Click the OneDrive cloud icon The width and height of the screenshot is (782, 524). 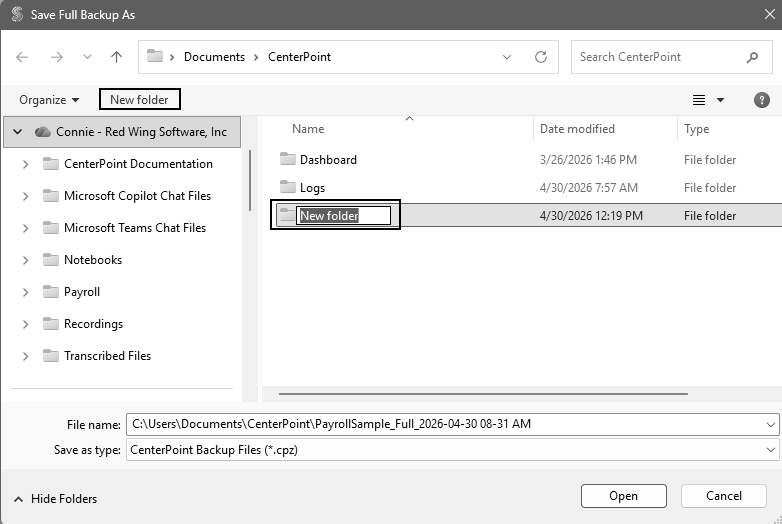click(x=43, y=132)
